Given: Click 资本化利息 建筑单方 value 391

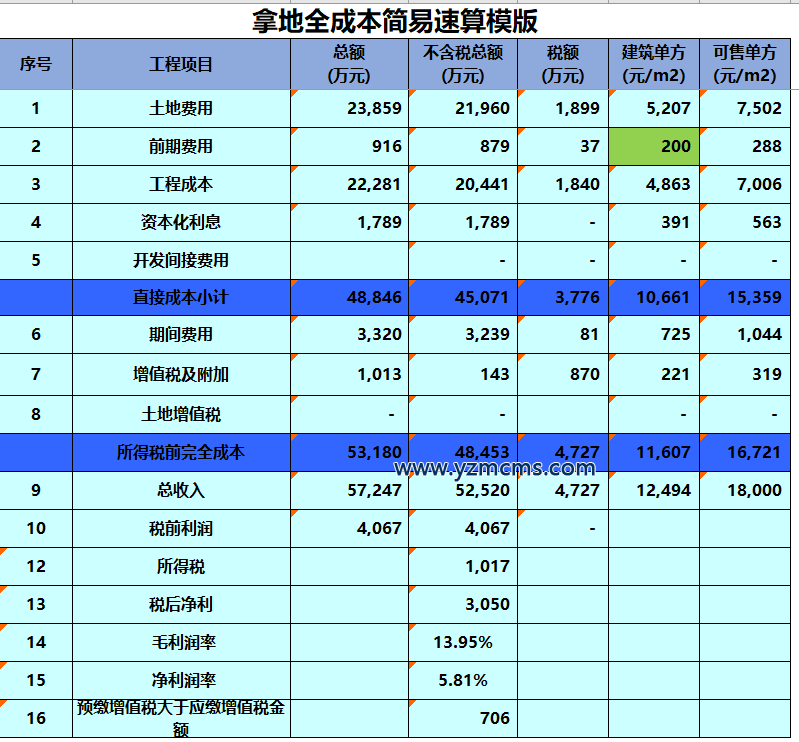Looking at the screenshot, I should (x=653, y=222).
